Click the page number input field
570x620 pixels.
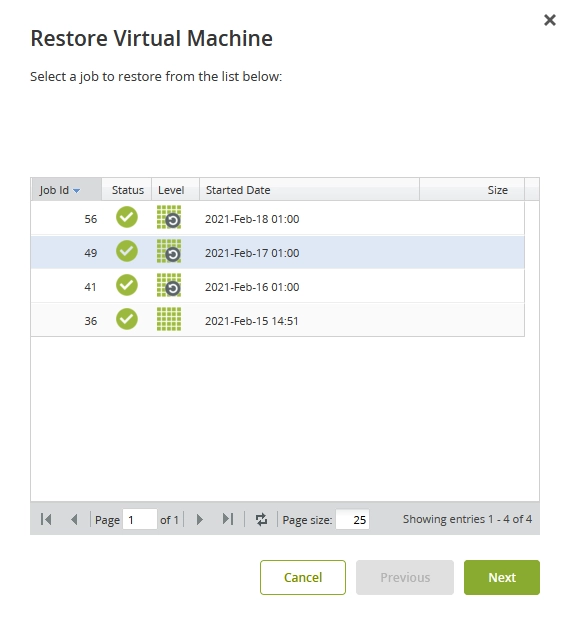(140, 519)
